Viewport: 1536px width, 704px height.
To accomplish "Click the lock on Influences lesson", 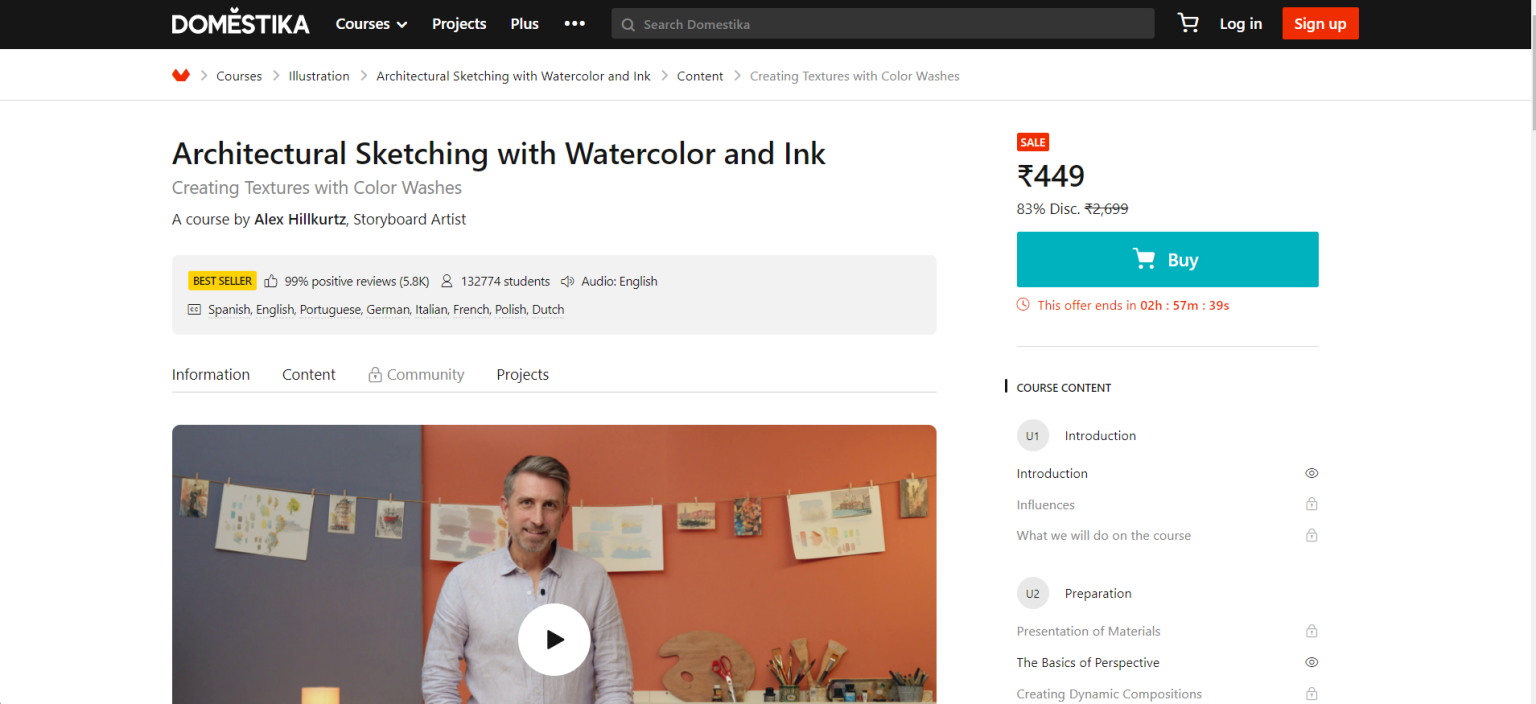I will click(1311, 504).
